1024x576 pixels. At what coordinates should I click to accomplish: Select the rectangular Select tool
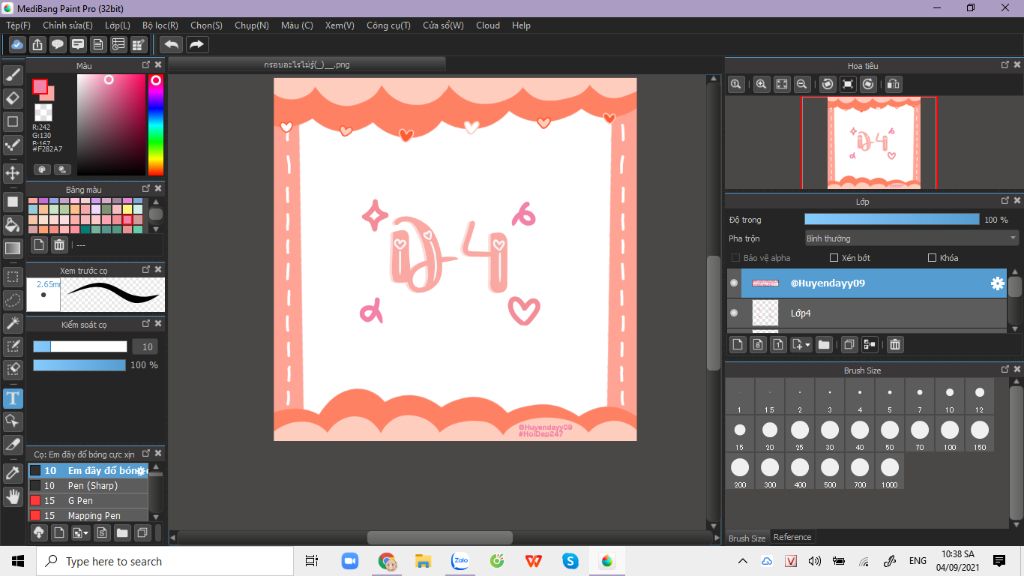pos(12,277)
